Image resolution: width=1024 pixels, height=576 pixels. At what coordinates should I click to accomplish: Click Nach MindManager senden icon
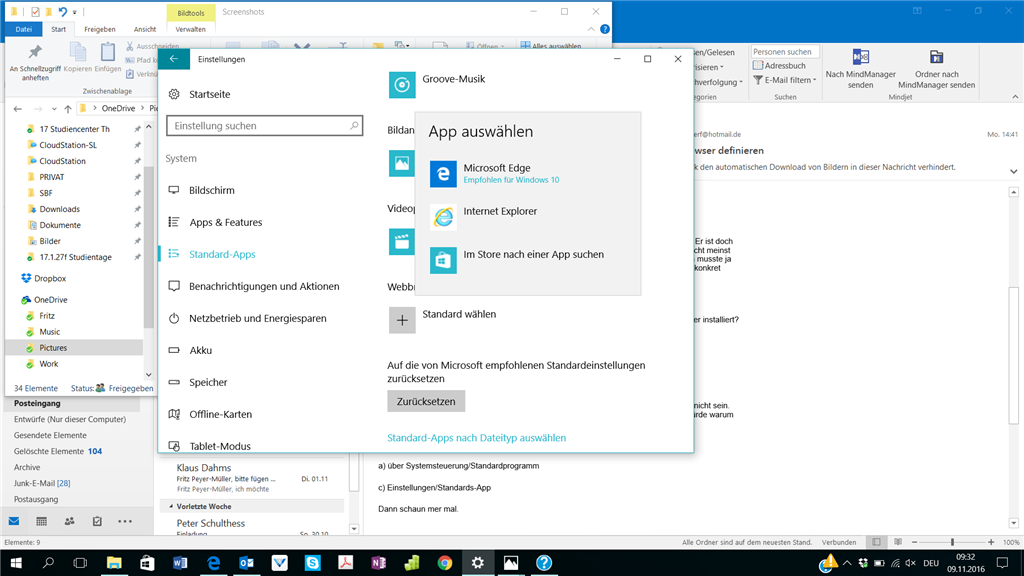coord(861,57)
